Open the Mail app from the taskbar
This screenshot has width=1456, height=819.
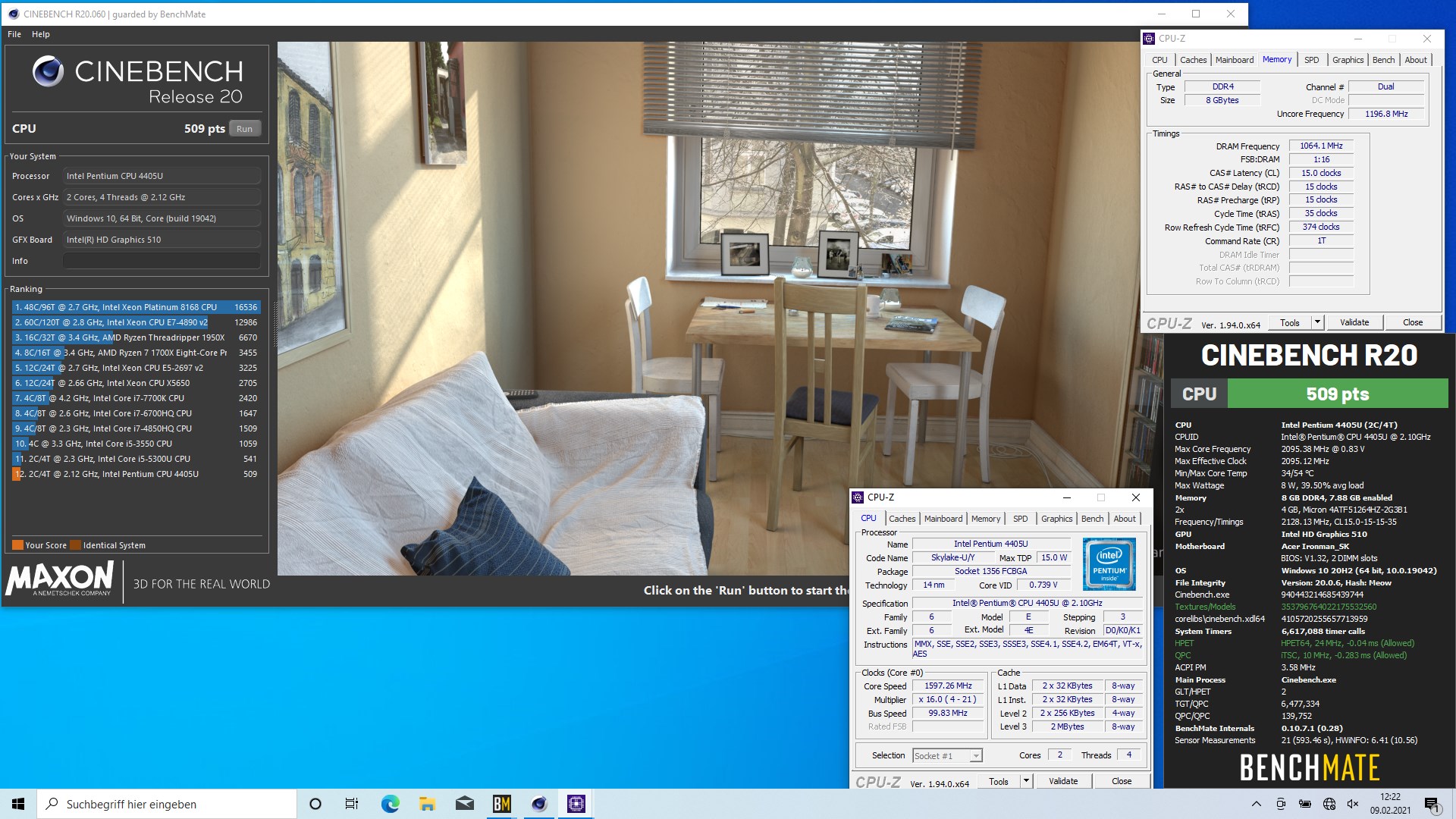464,804
